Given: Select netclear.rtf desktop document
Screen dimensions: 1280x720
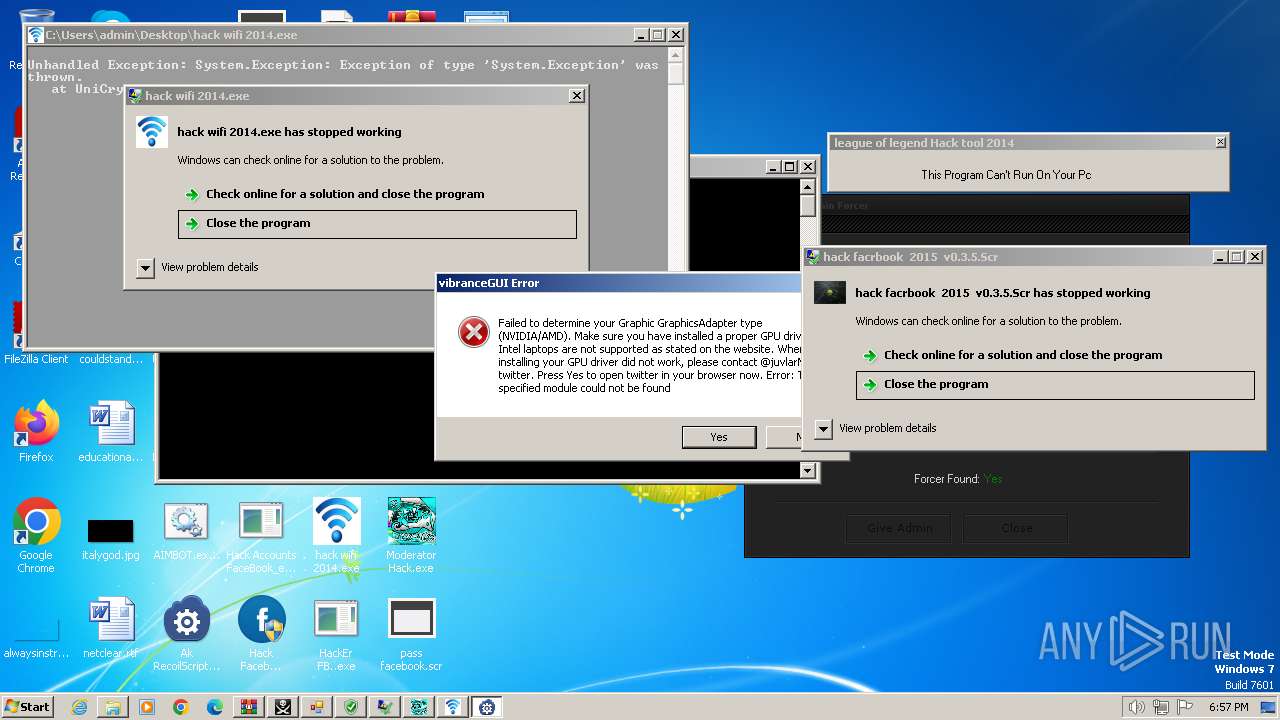Looking at the screenshot, I should coord(111,629).
